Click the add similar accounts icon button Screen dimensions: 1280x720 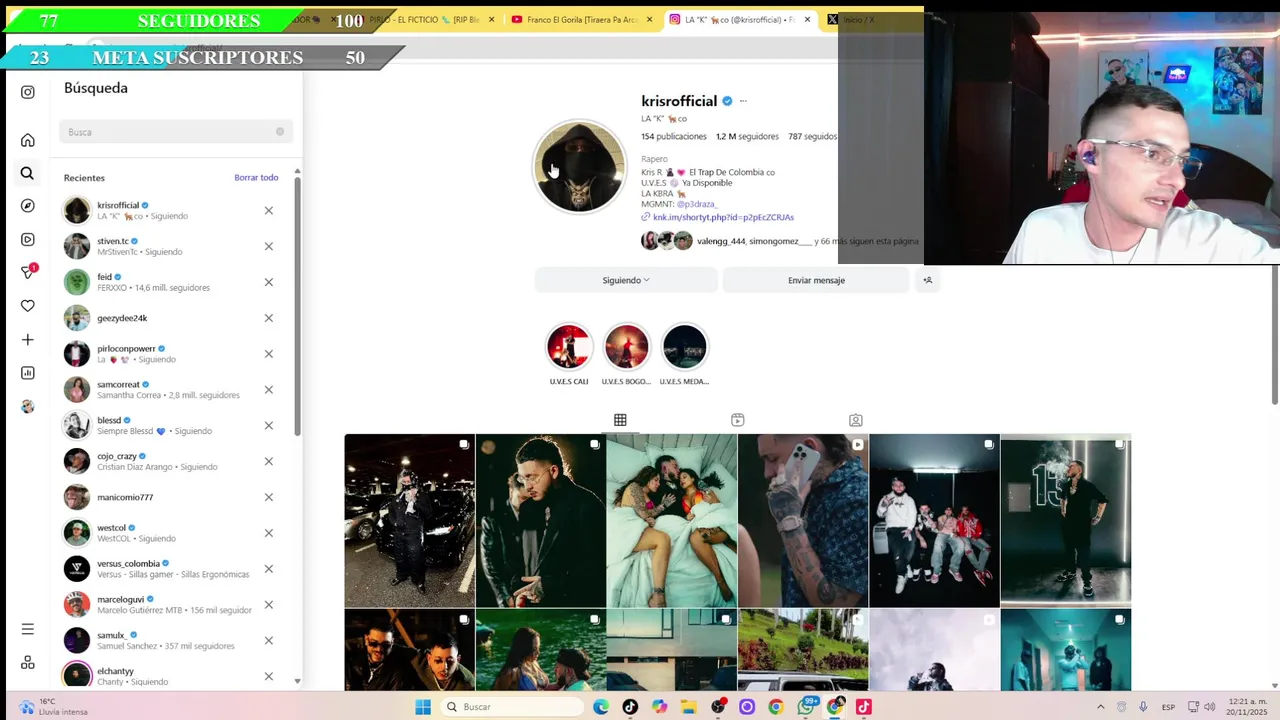pos(928,280)
